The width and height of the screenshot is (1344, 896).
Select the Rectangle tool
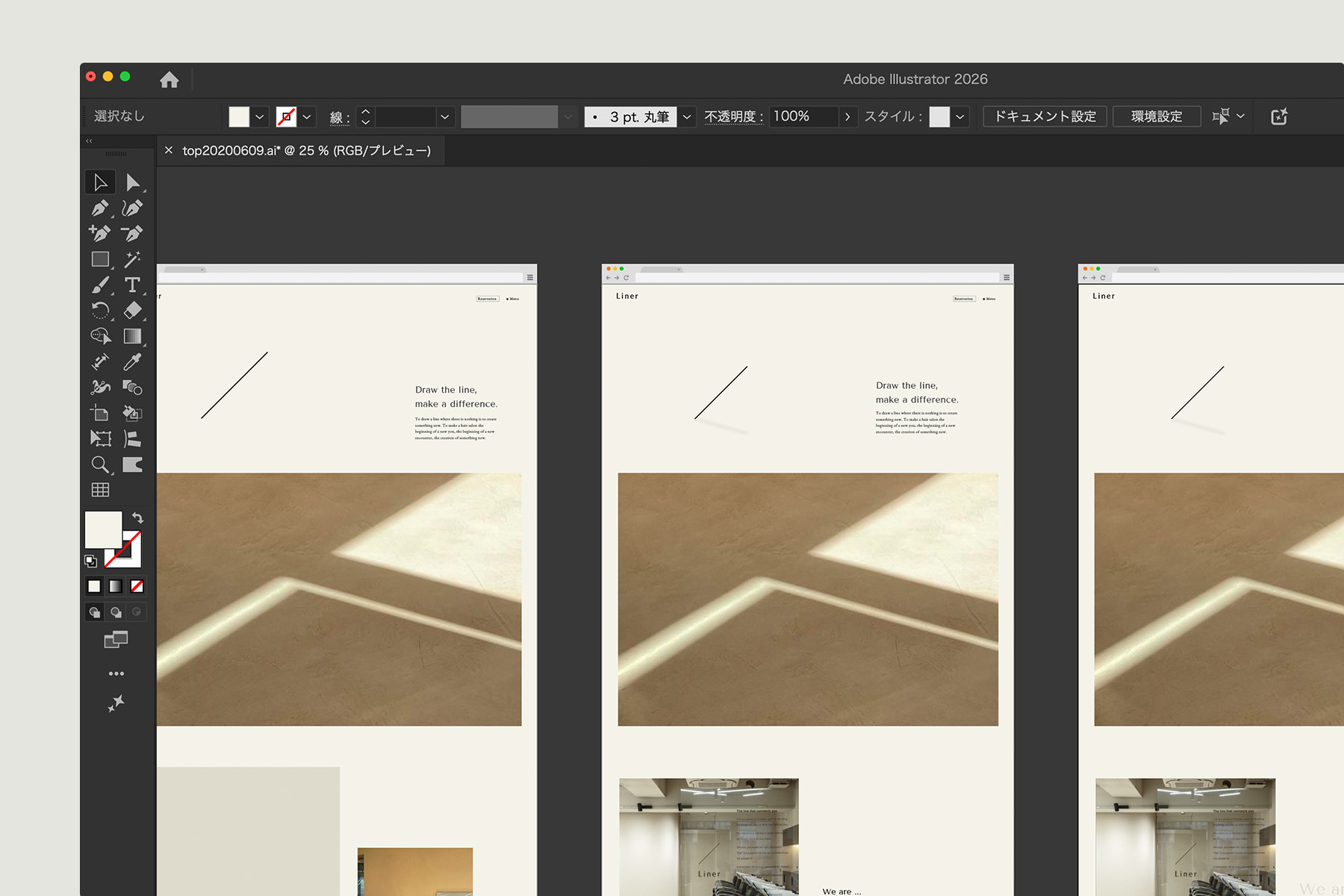coord(100,259)
